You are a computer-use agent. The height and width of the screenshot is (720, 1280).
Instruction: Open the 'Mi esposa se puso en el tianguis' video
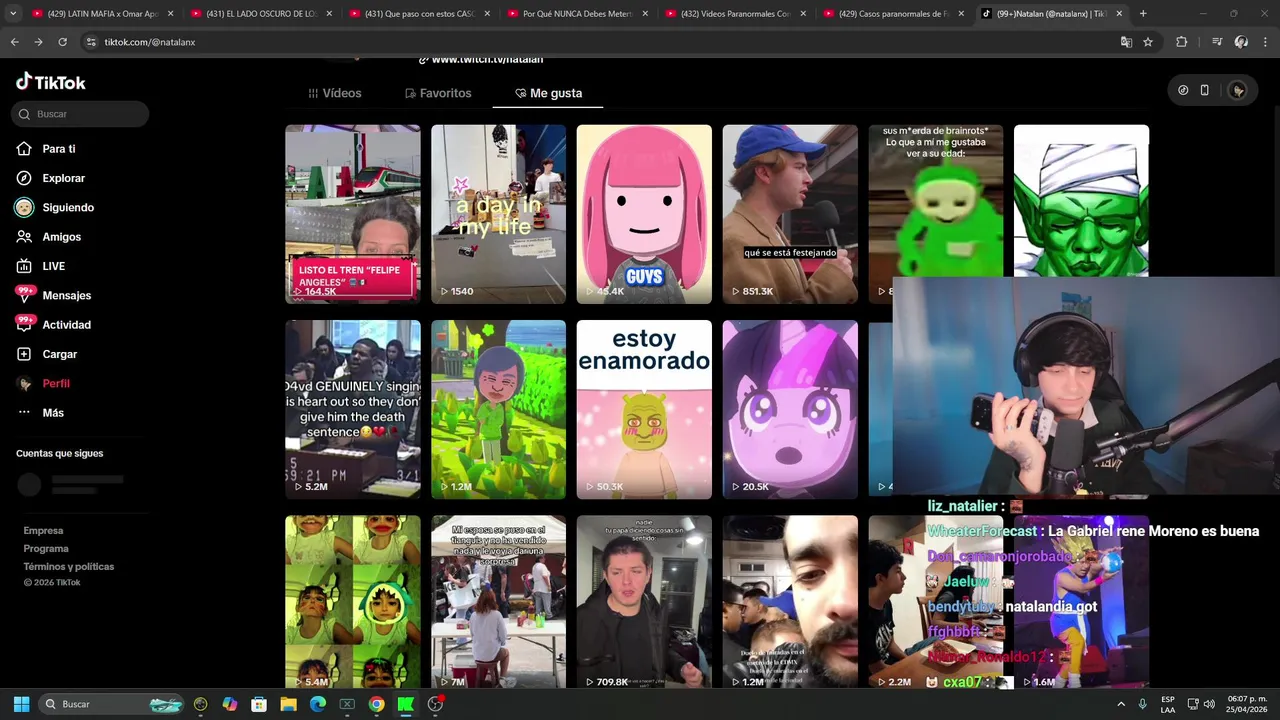(498, 602)
